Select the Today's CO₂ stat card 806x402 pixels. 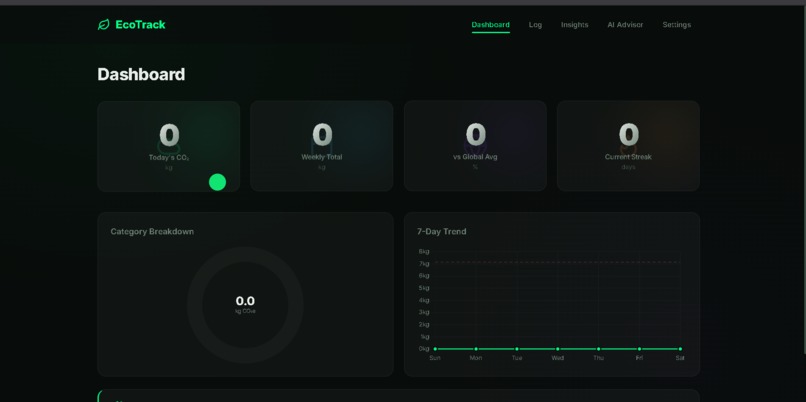pos(169,146)
